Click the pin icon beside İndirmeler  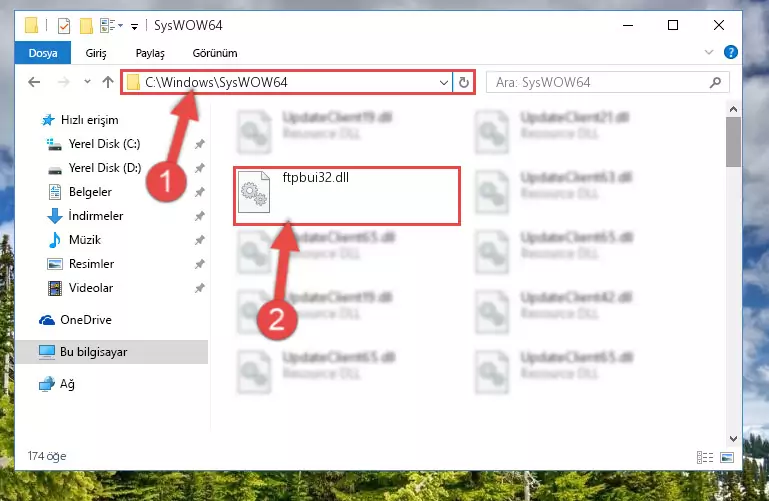pos(200,216)
